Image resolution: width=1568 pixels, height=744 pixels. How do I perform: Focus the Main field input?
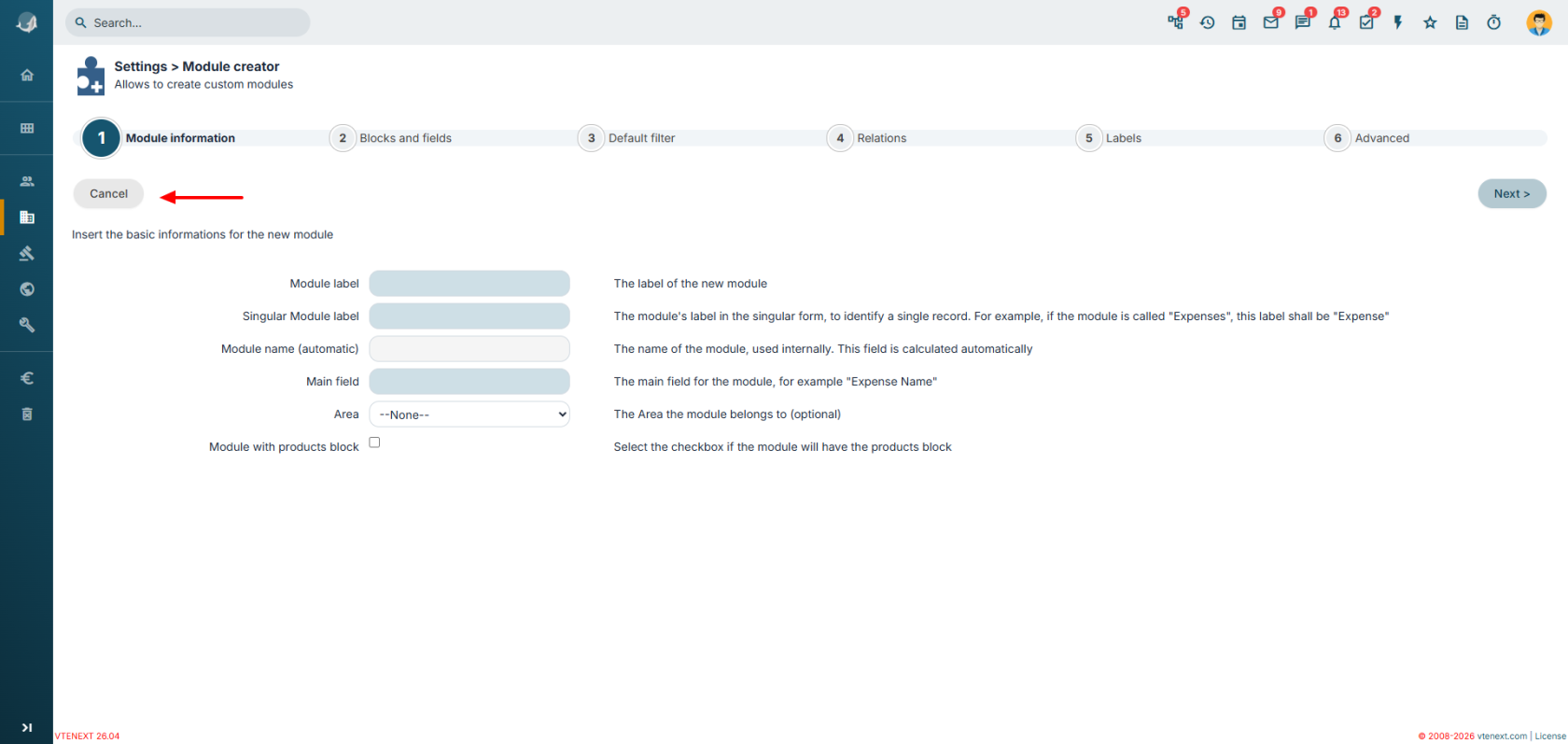click(469, 382)
